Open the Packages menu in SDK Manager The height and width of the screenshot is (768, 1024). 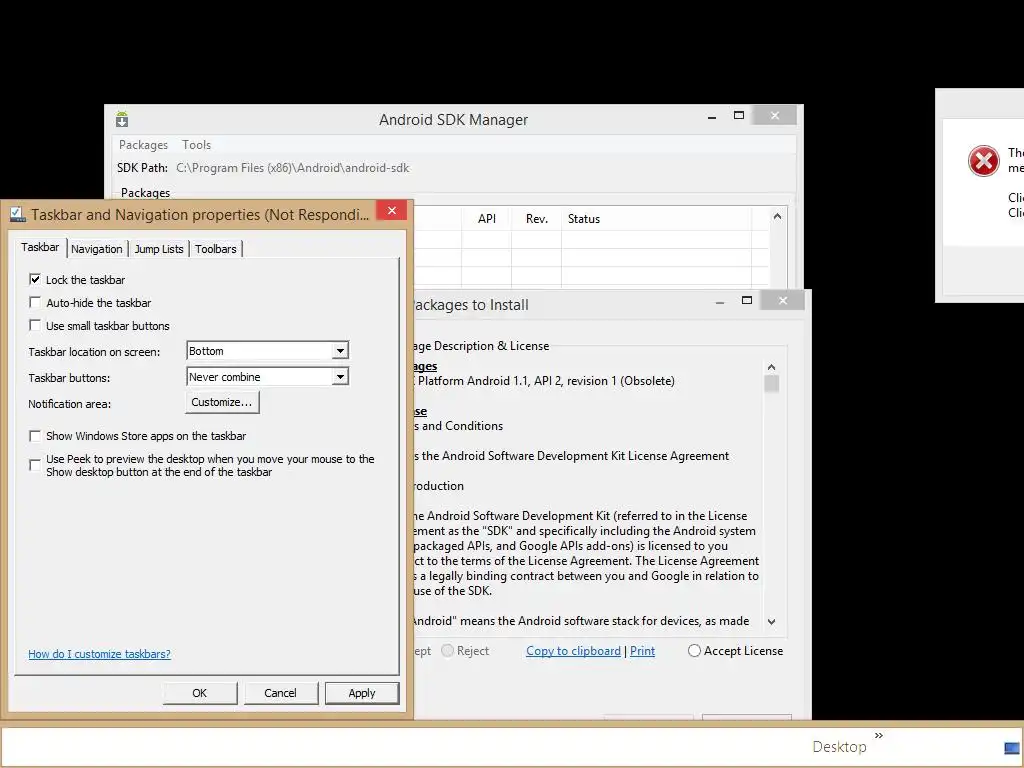pyautogui.click(x=143, y=145)
